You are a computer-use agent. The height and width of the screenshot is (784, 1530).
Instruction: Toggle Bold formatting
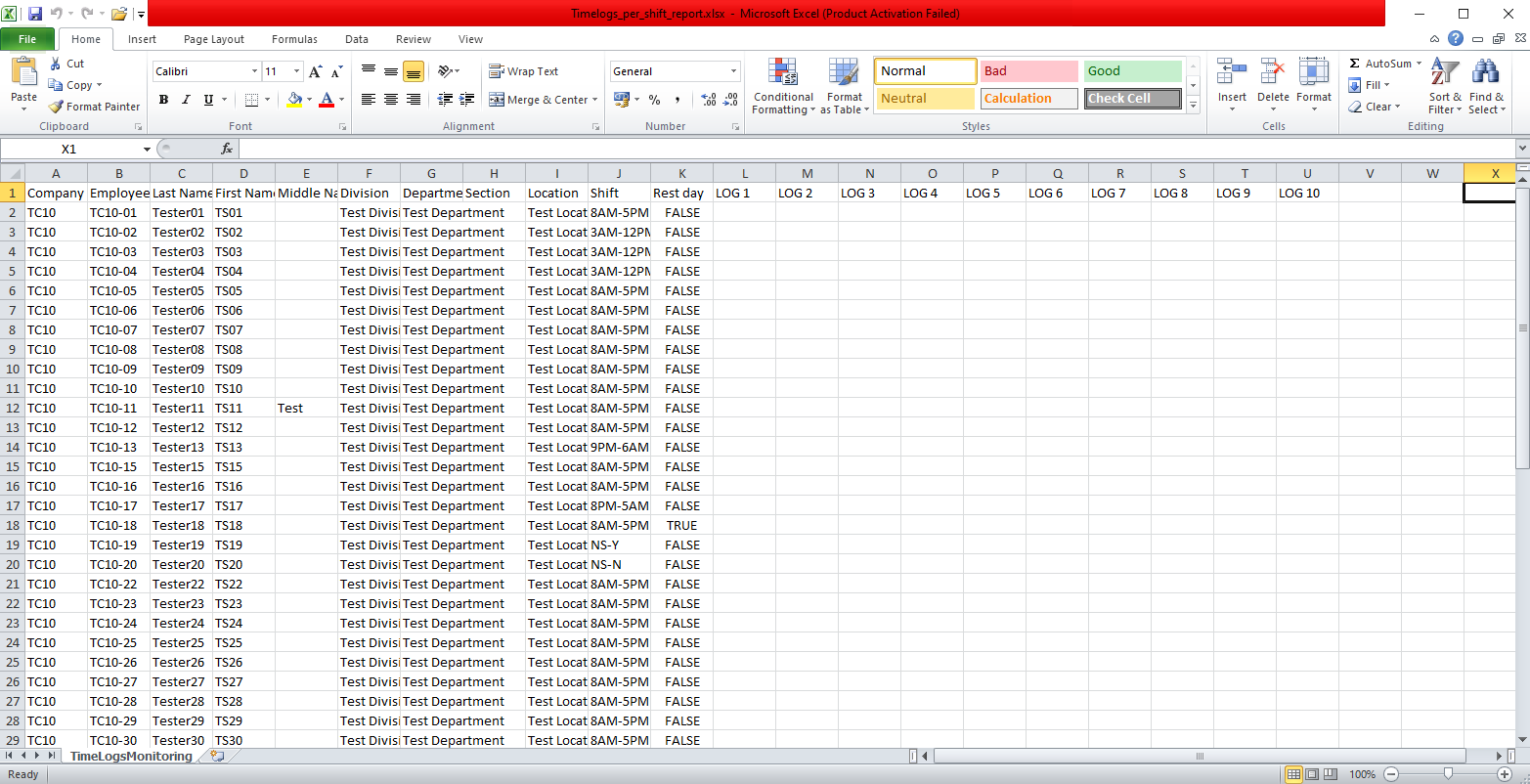(163, 100)
